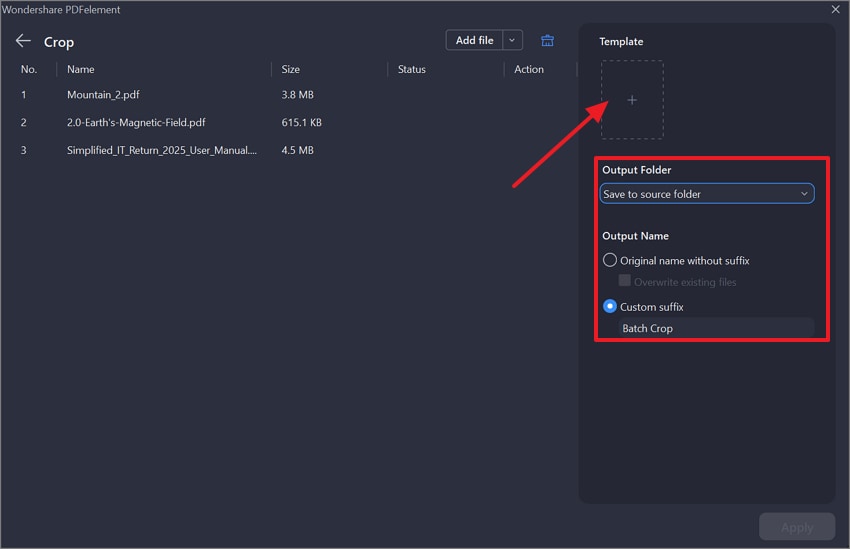Click the Size column header
The image size is (850, 549).
291,69
